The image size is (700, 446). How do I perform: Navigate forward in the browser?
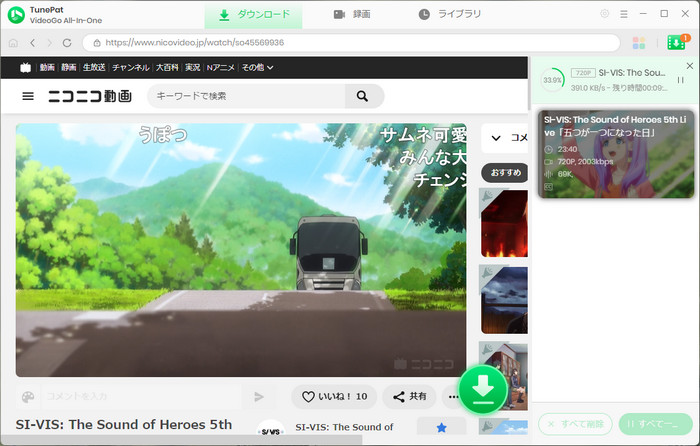tap(50, 43)
